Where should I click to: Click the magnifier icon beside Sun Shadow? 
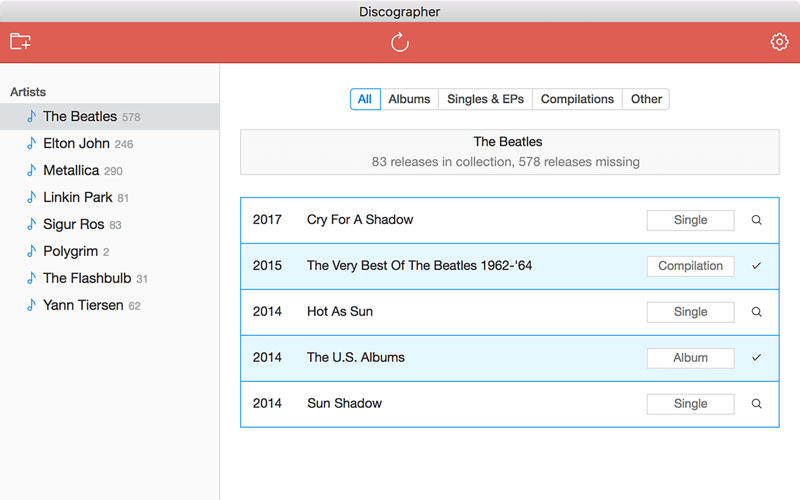[756, 404]
